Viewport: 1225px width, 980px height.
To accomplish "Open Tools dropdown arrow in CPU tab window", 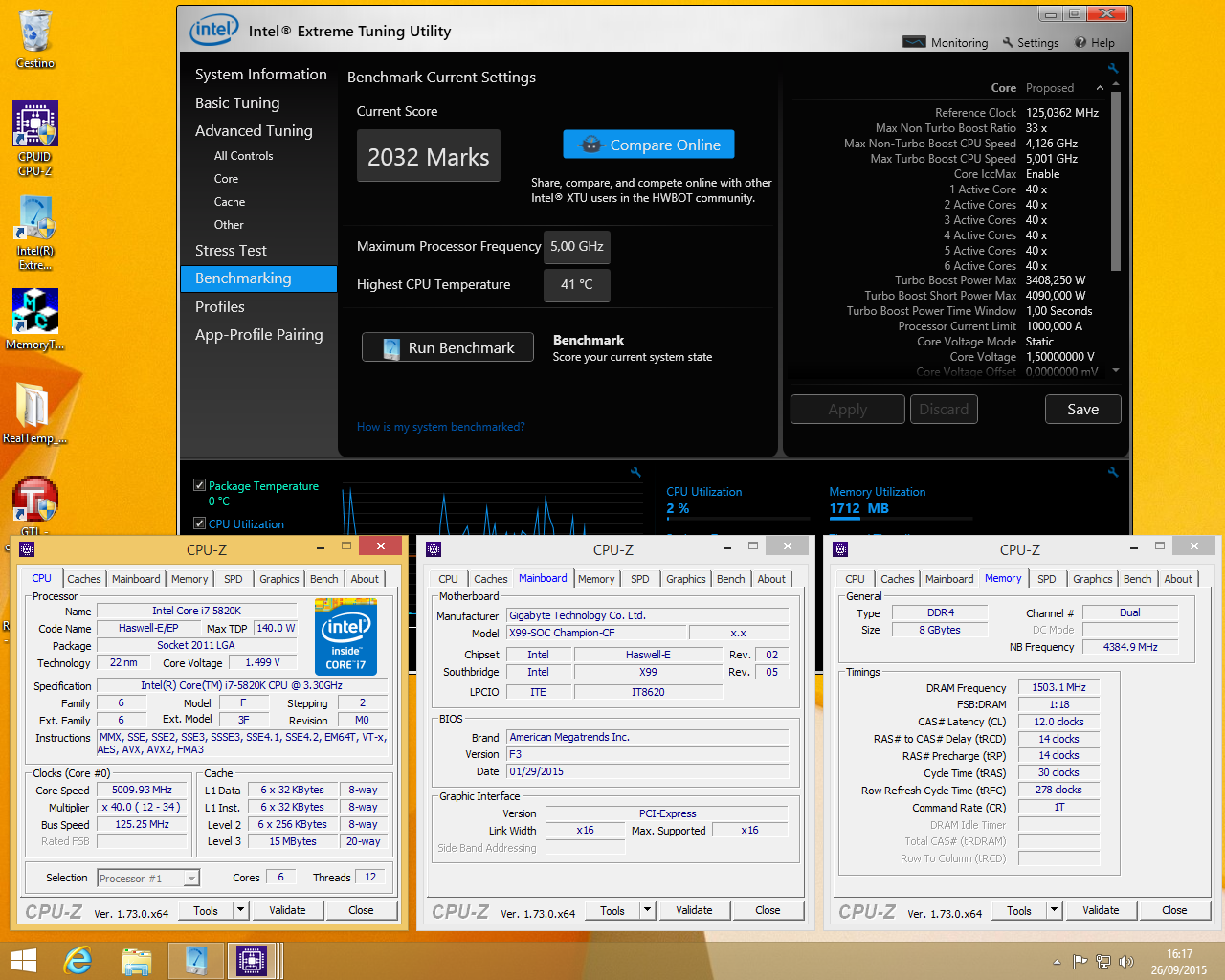I will (x=240, y=910).
